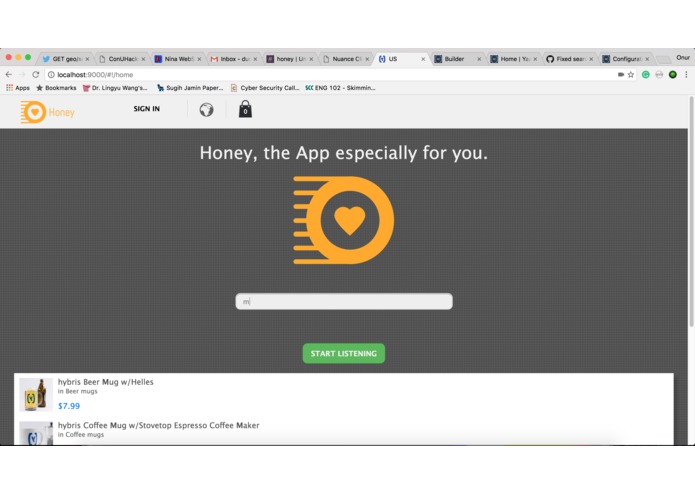Switch to the Nuance tab
The image size is (695, 494).
coord(344,59)
